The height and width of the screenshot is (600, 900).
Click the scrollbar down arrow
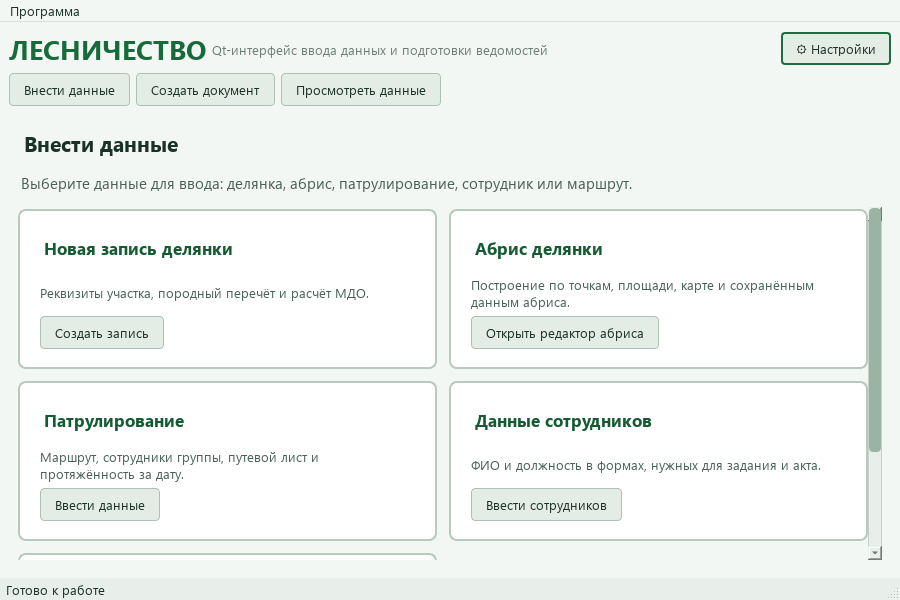point(875,553)
